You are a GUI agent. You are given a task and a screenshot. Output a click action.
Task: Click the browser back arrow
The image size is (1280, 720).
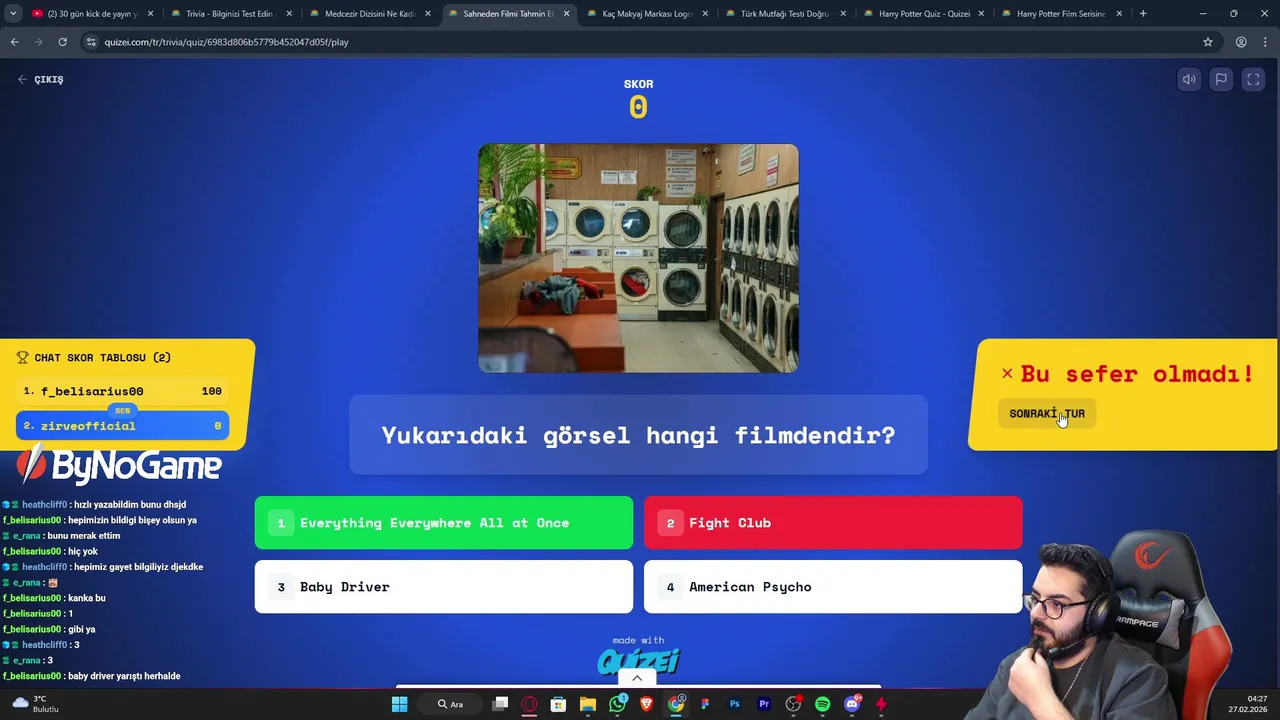[x=14, y=42]
